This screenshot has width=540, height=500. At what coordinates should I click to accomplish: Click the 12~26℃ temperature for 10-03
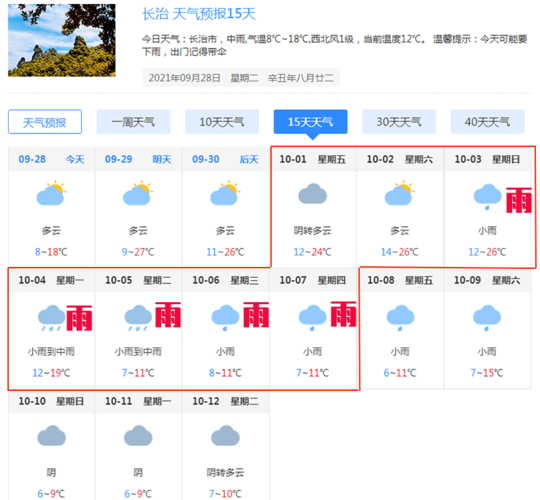pos(487,252)
